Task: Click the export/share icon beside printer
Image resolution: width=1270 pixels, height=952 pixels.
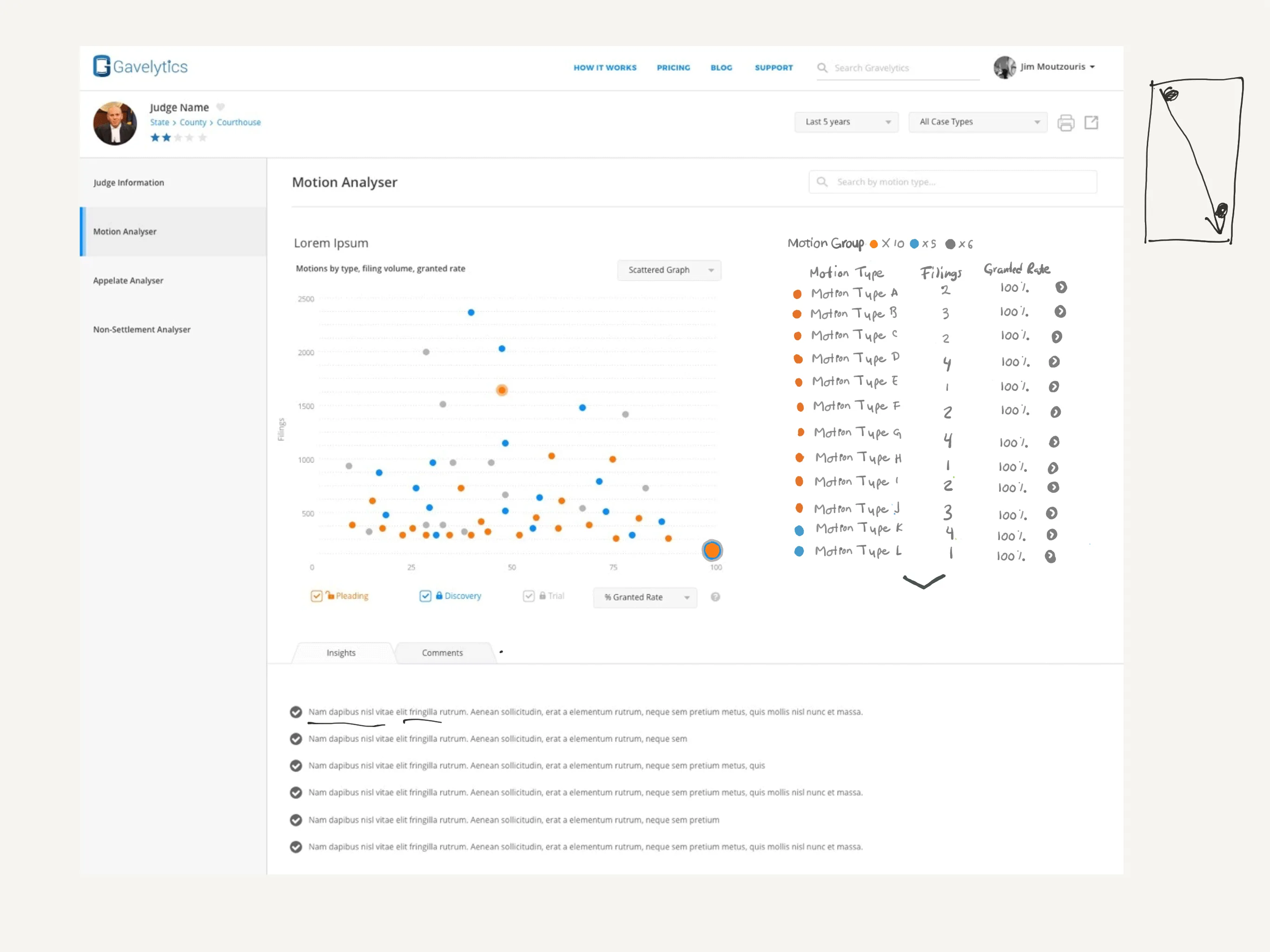Action: point(1091,122)
